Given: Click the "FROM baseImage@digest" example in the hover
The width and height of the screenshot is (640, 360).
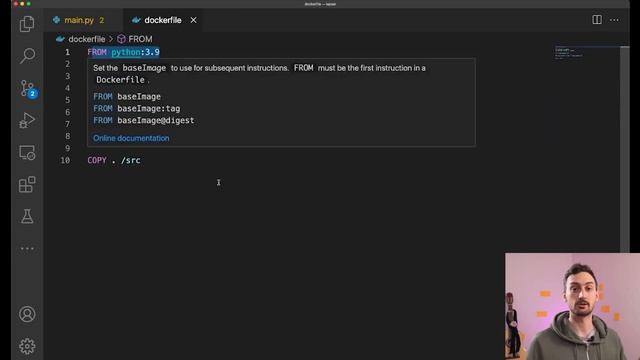Looking at the screenshot, I should coord(144,120).
